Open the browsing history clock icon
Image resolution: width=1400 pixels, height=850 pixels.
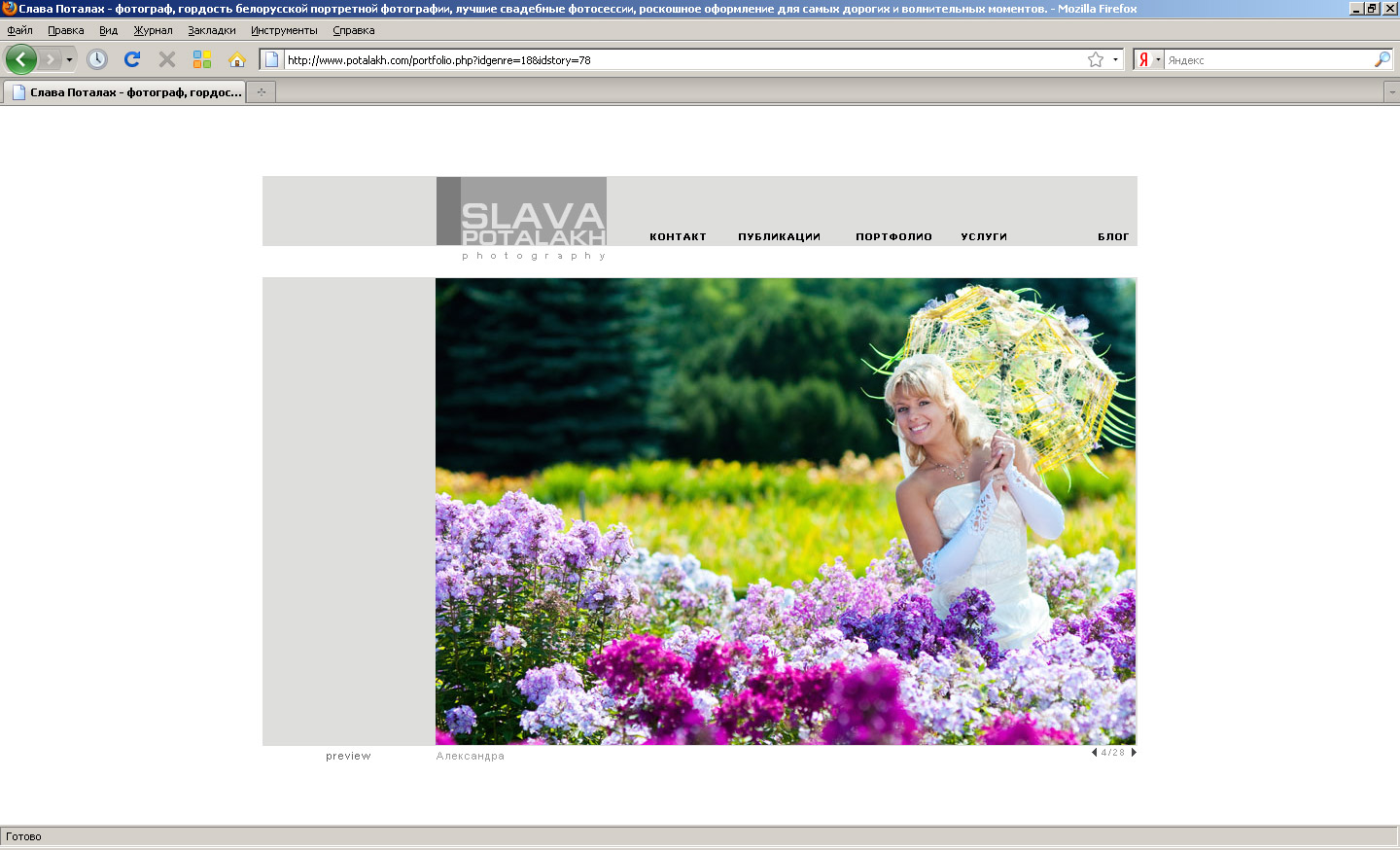tap(97, 59)
